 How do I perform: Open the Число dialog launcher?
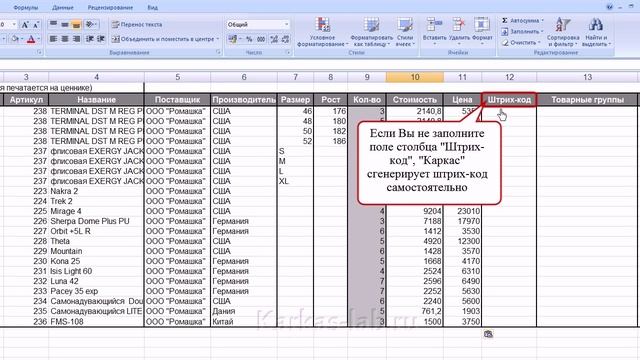point(288,52)
